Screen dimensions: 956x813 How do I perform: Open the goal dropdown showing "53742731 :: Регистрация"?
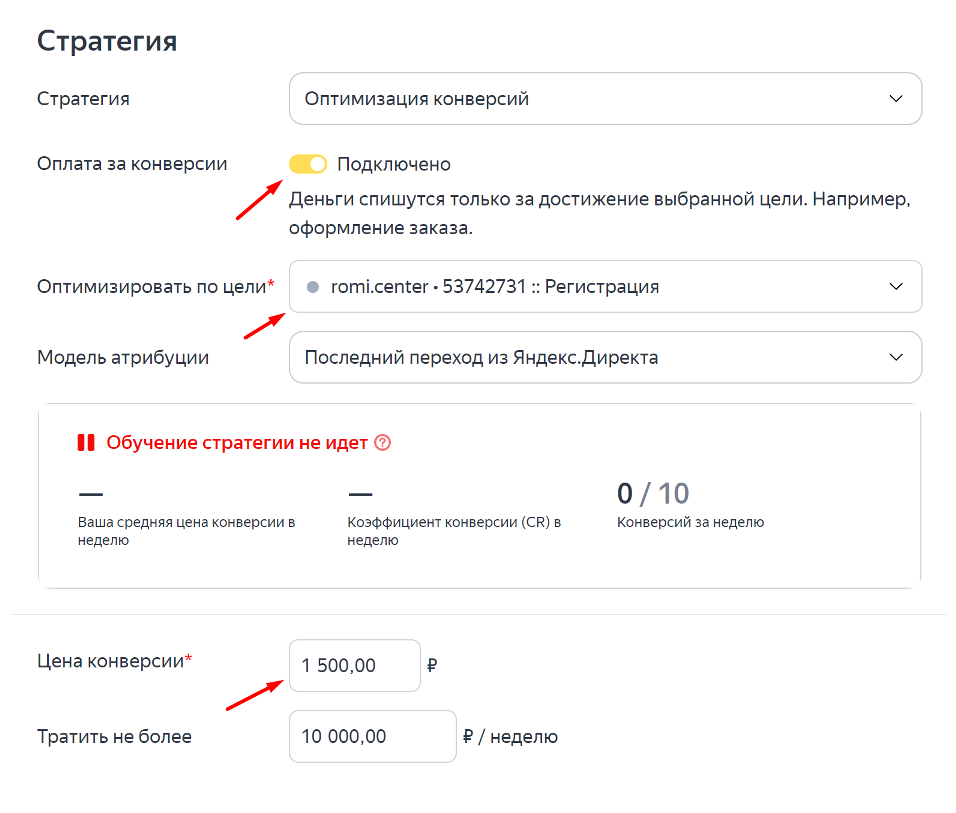tap(605, 286)
